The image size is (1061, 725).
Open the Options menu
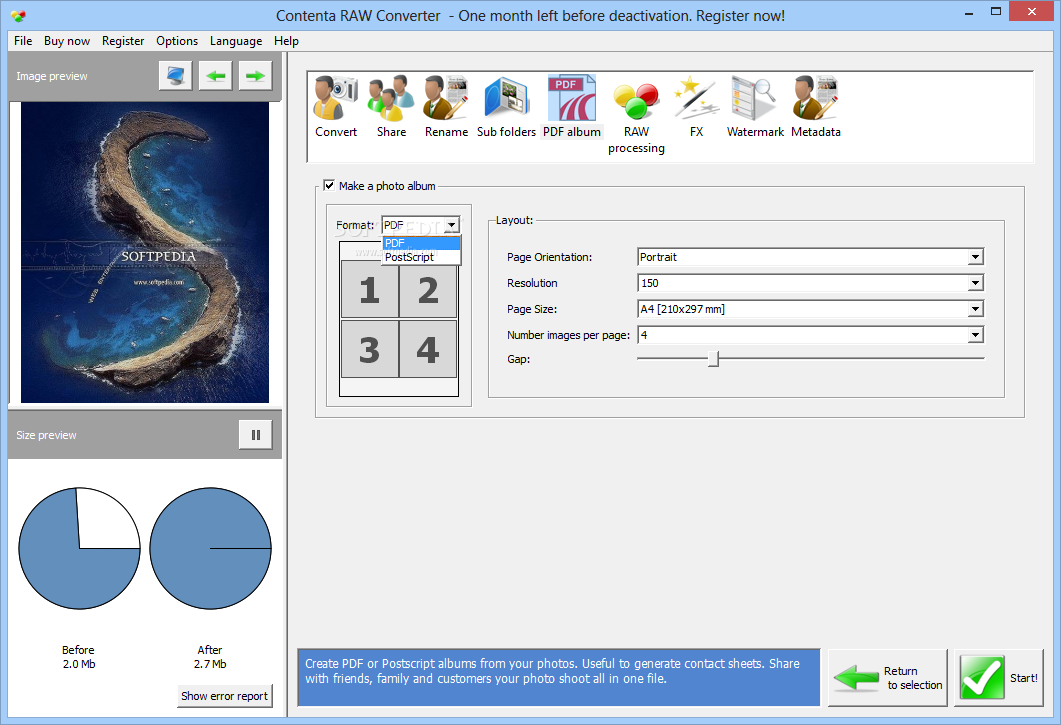tap(177, 41)
